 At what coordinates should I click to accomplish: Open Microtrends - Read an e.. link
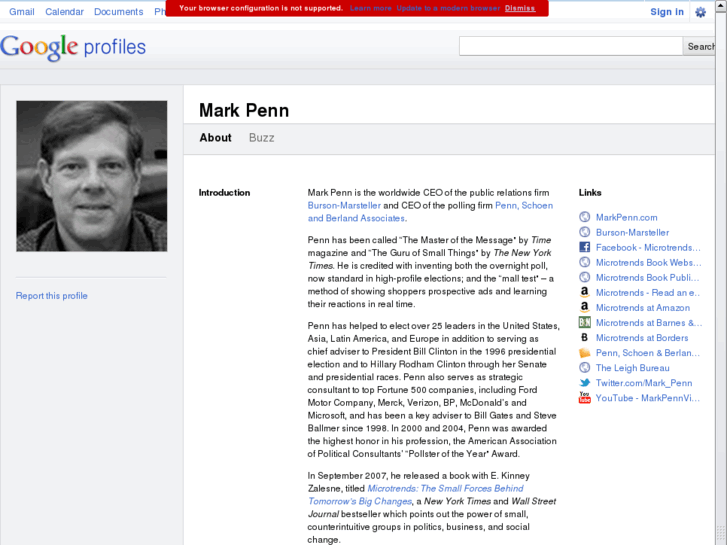[648, 293]
